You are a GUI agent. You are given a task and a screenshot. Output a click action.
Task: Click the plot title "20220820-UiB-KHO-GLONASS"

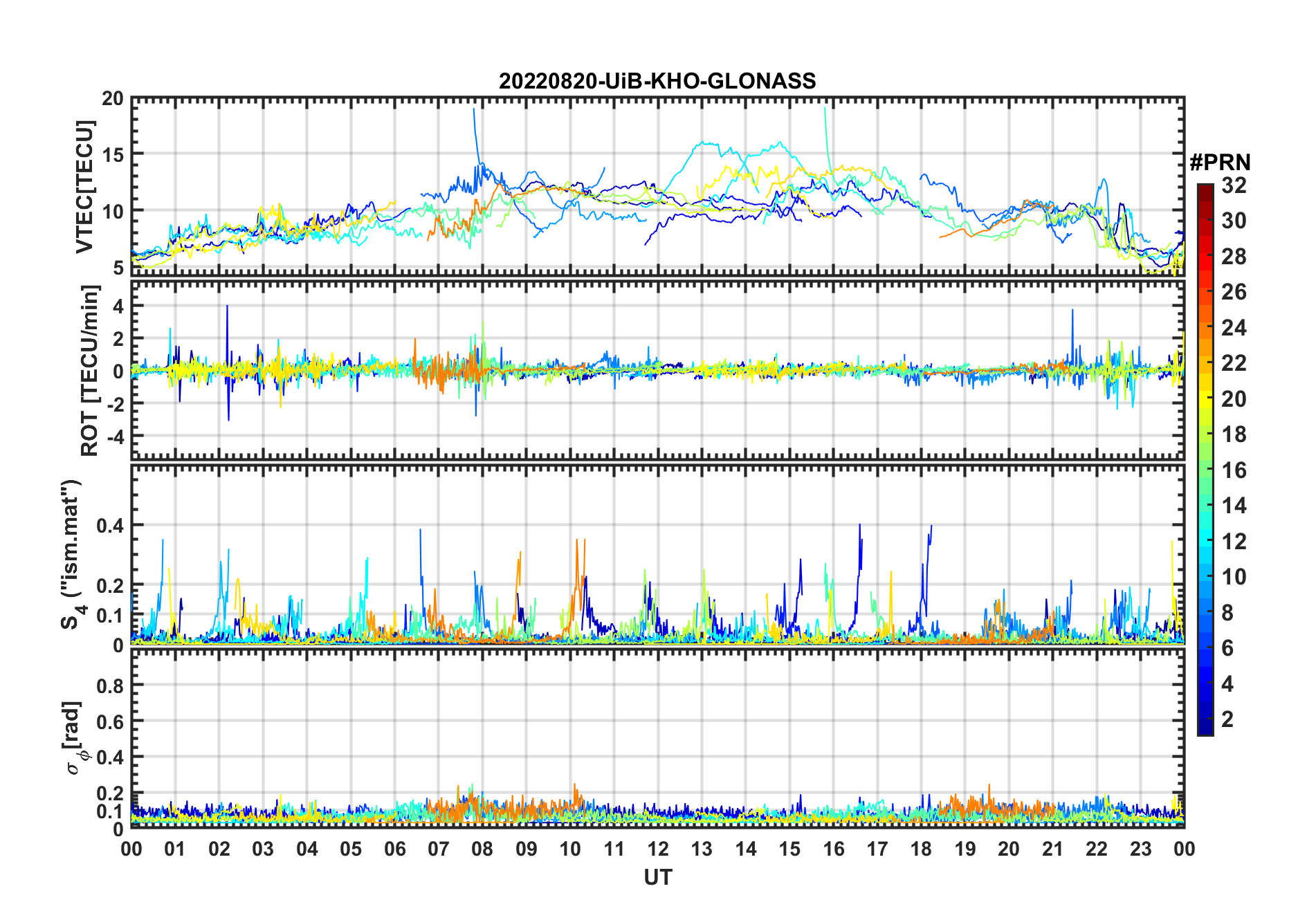pos(657,81)
